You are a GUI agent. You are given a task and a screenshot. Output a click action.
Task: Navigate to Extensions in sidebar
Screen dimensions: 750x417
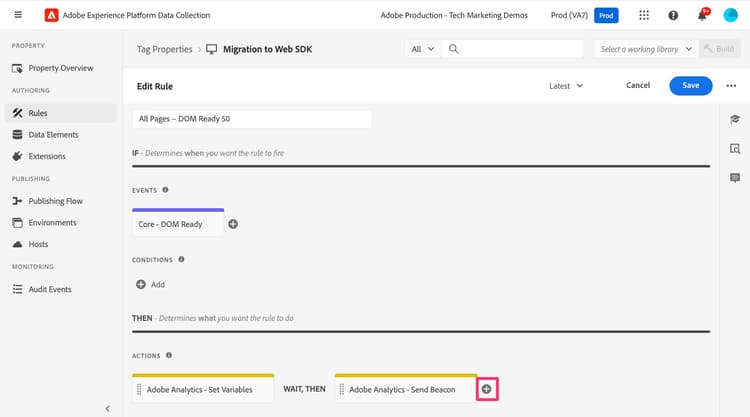[47, 157]
